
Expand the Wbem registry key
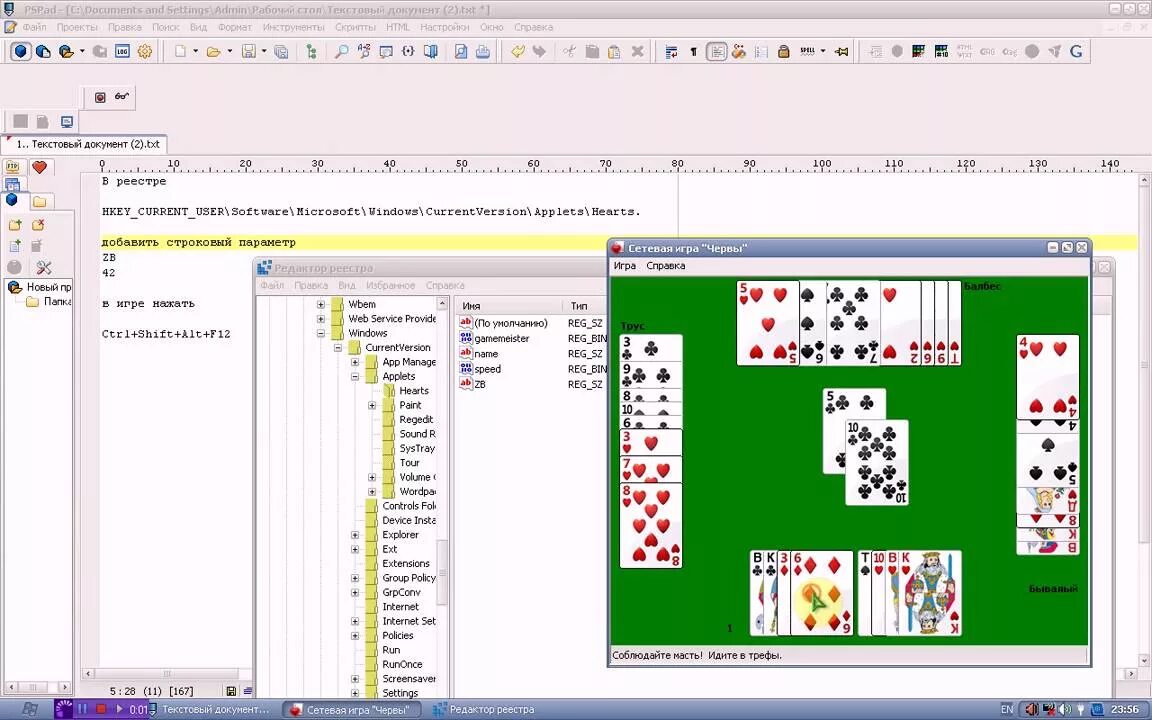[x=320, y=304]
